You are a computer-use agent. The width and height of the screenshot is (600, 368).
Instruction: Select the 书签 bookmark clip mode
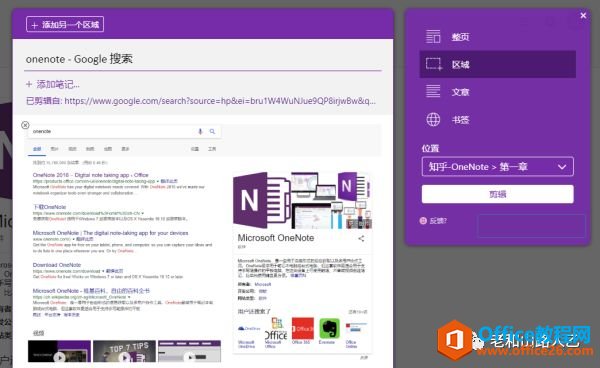click(497, 120)
